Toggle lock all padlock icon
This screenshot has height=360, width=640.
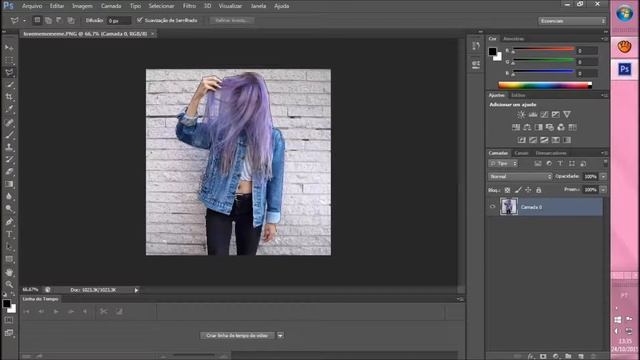tap(538, 190)
